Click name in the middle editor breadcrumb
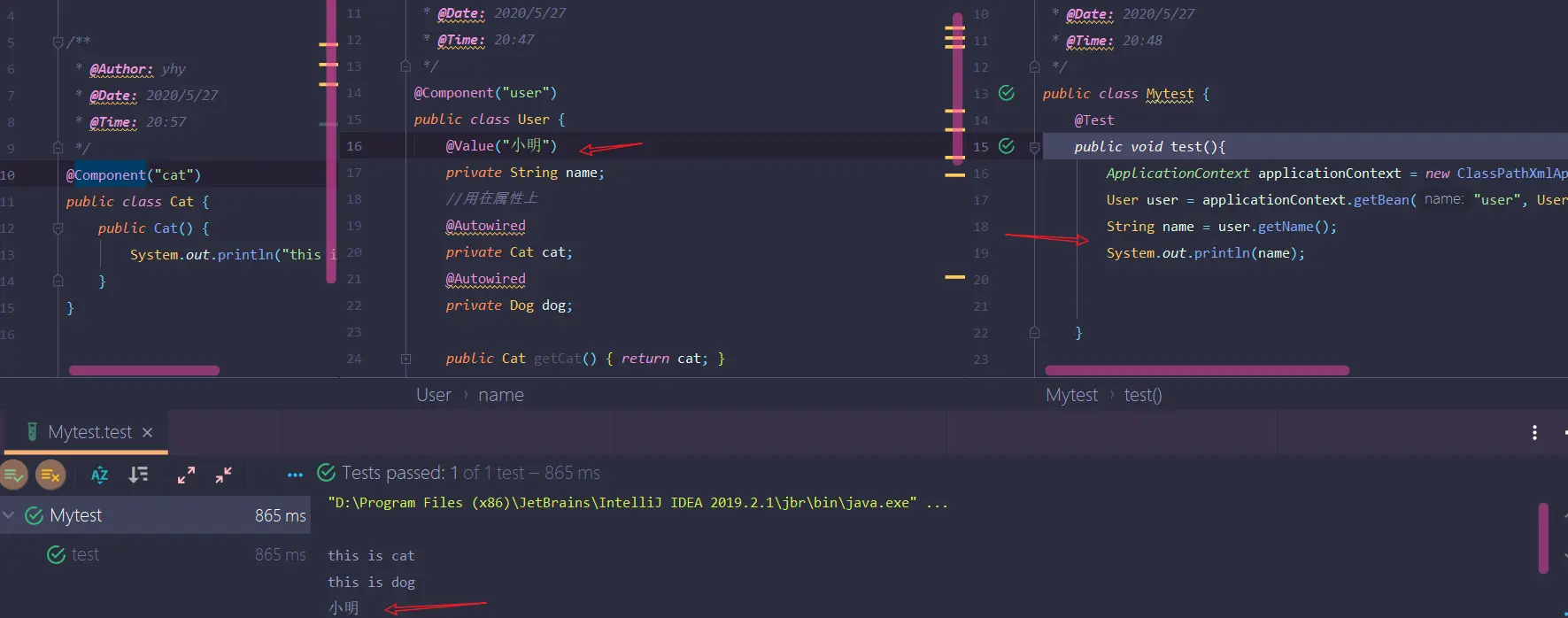 (501, 395)
